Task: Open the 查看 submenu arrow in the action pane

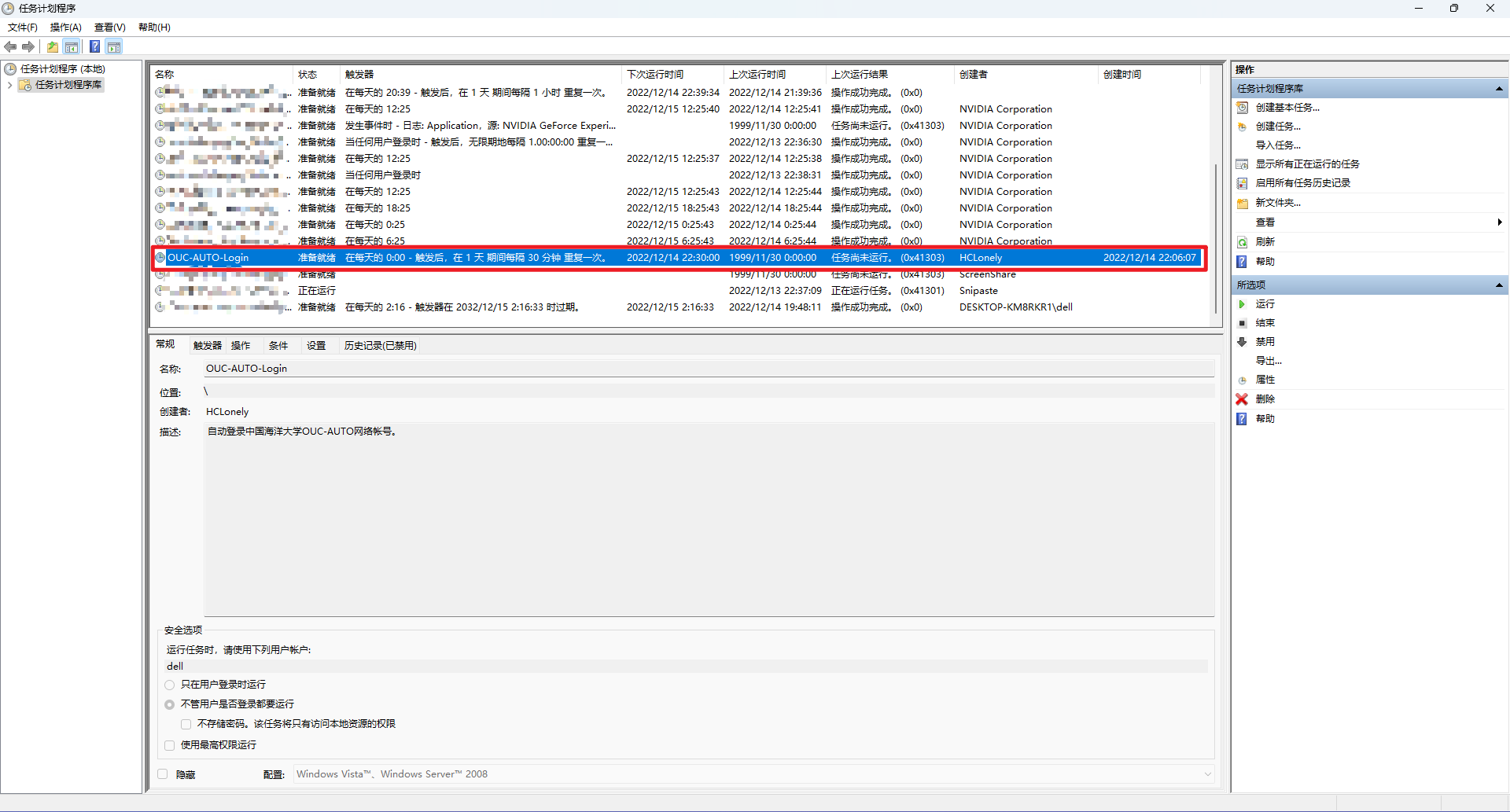Action: 1501,222
